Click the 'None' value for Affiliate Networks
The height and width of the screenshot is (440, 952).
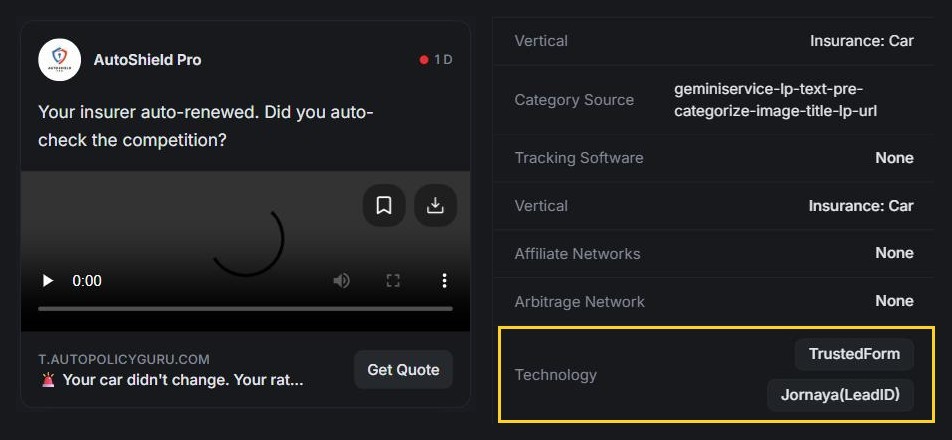coord(894,253)
